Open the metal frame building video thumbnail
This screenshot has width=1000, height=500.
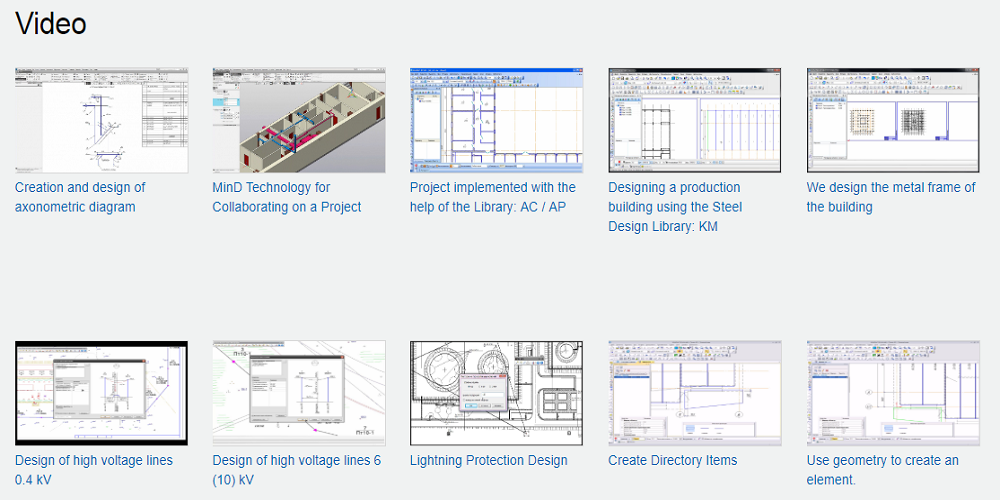892,120
